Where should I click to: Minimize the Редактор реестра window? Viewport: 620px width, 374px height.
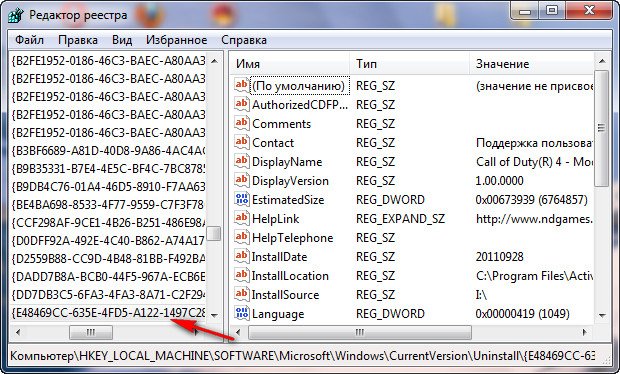pyautogui.click(x=525, y=11)
